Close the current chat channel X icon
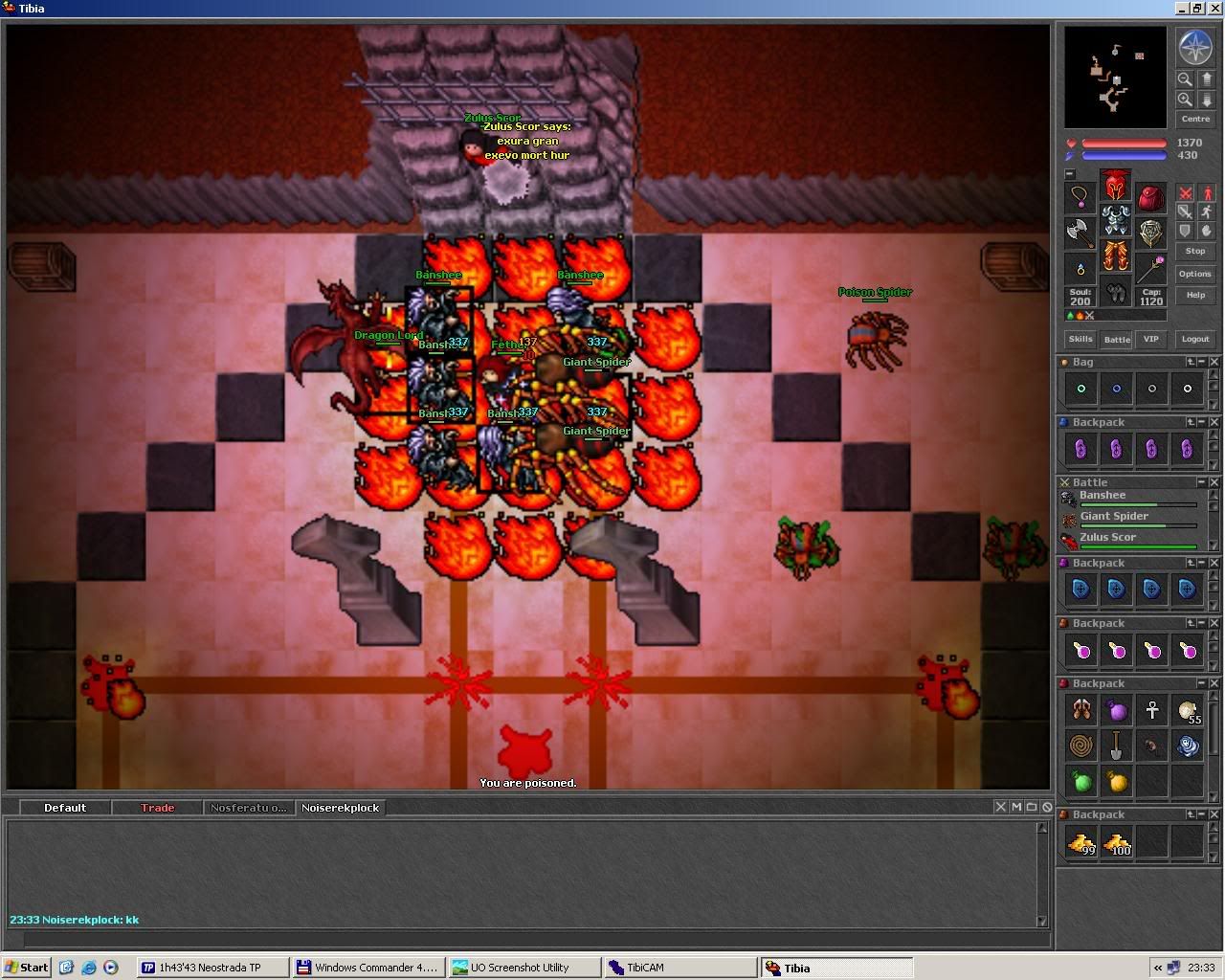Image resolution: width=1225 pixels, height=980 pixels. [1000, 807]
